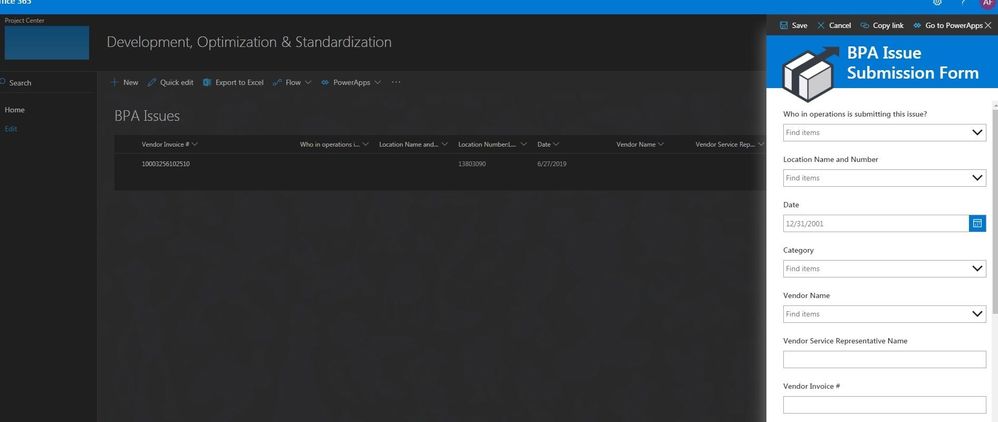Click Office 365 text in top bar
The width and height of the screenshot is (998, 422).
15,3
